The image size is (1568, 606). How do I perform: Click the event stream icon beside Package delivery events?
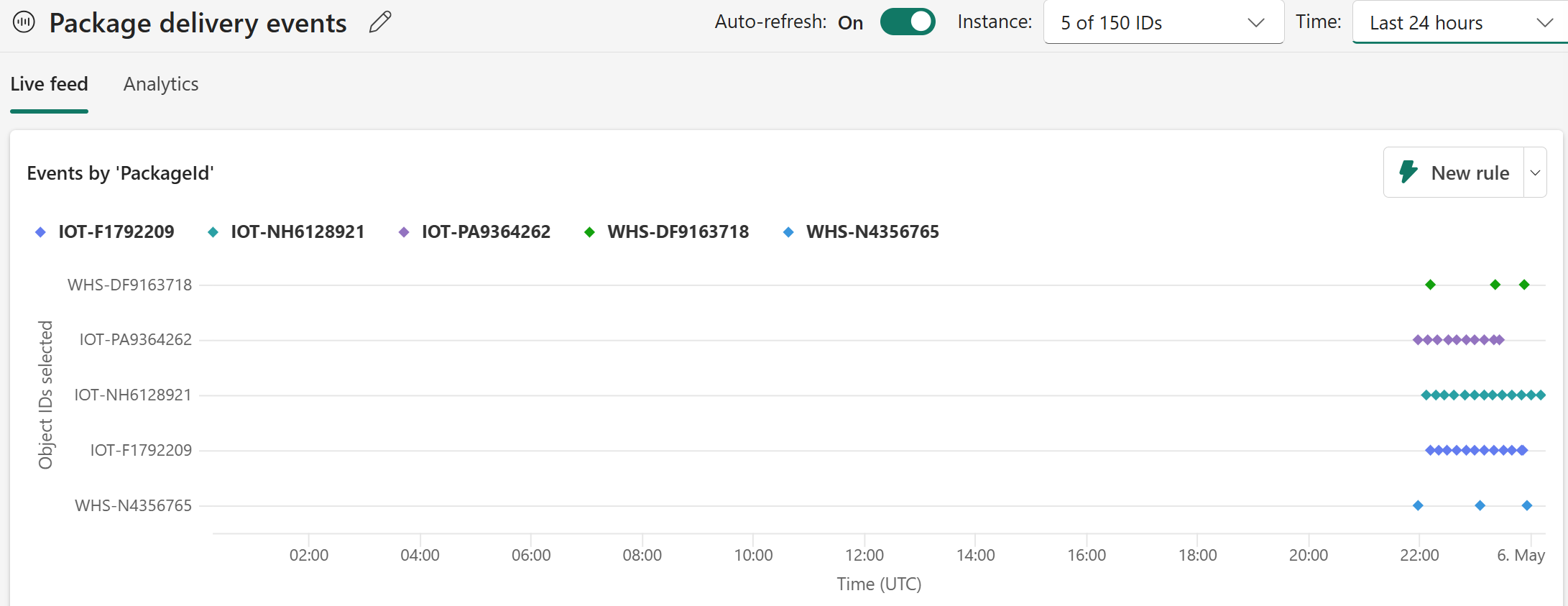[x=24, y=22]
